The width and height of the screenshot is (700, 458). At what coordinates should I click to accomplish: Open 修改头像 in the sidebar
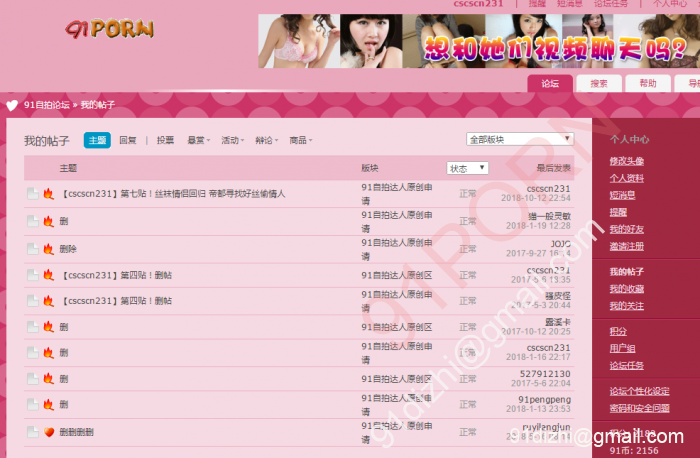click(x=627, y=161)
